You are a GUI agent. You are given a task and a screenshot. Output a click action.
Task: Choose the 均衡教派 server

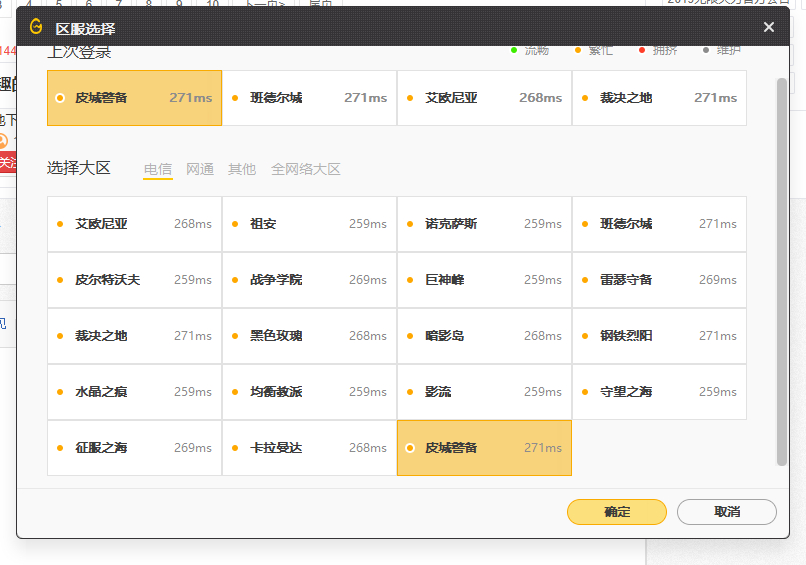point(309,392)
